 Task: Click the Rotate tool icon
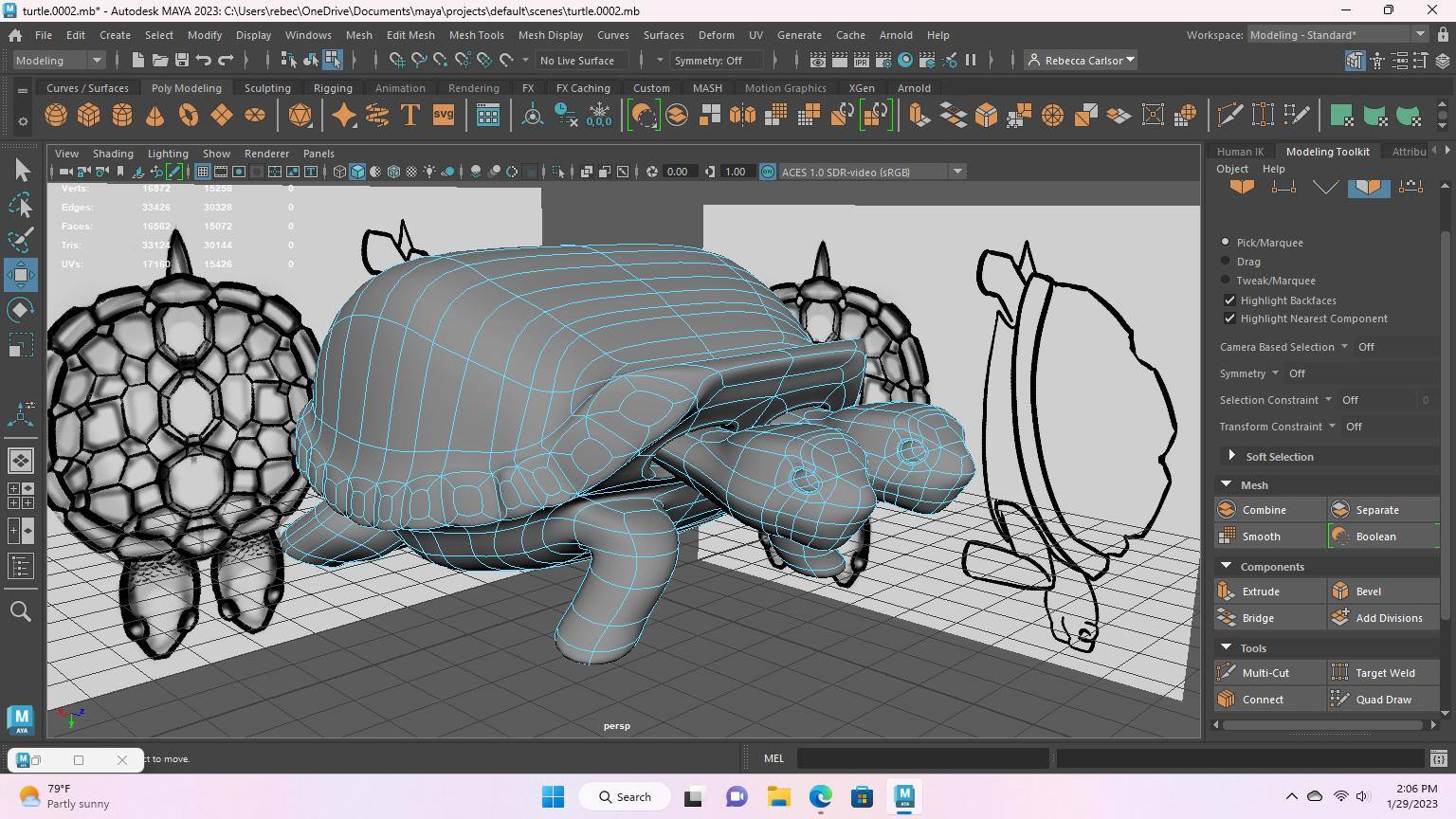point(21,310)
